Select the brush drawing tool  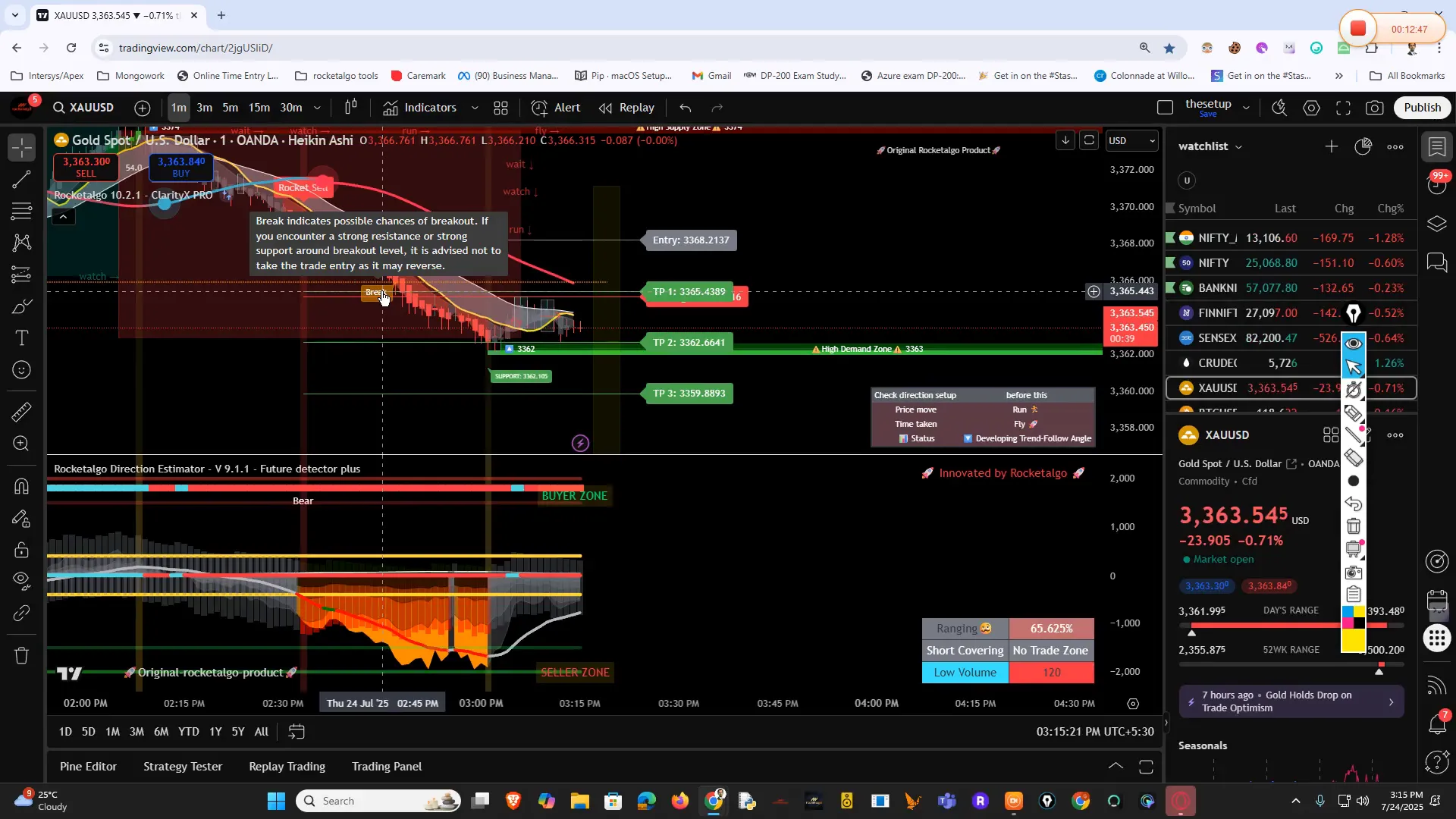tap(22, 306)
